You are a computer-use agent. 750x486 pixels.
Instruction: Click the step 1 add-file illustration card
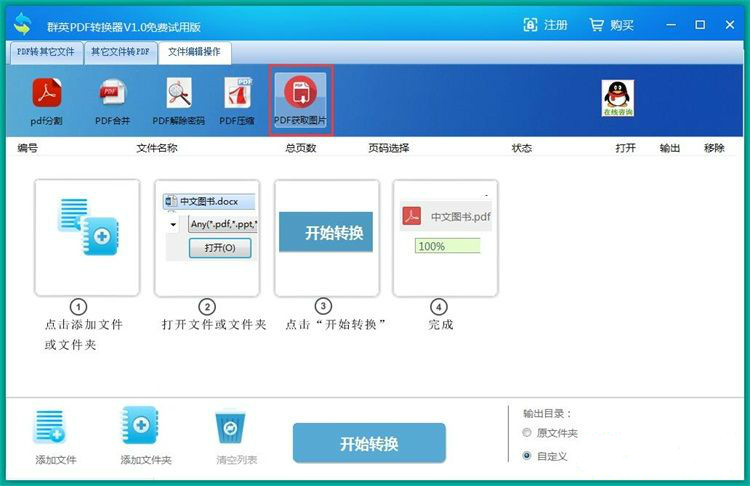87,238
